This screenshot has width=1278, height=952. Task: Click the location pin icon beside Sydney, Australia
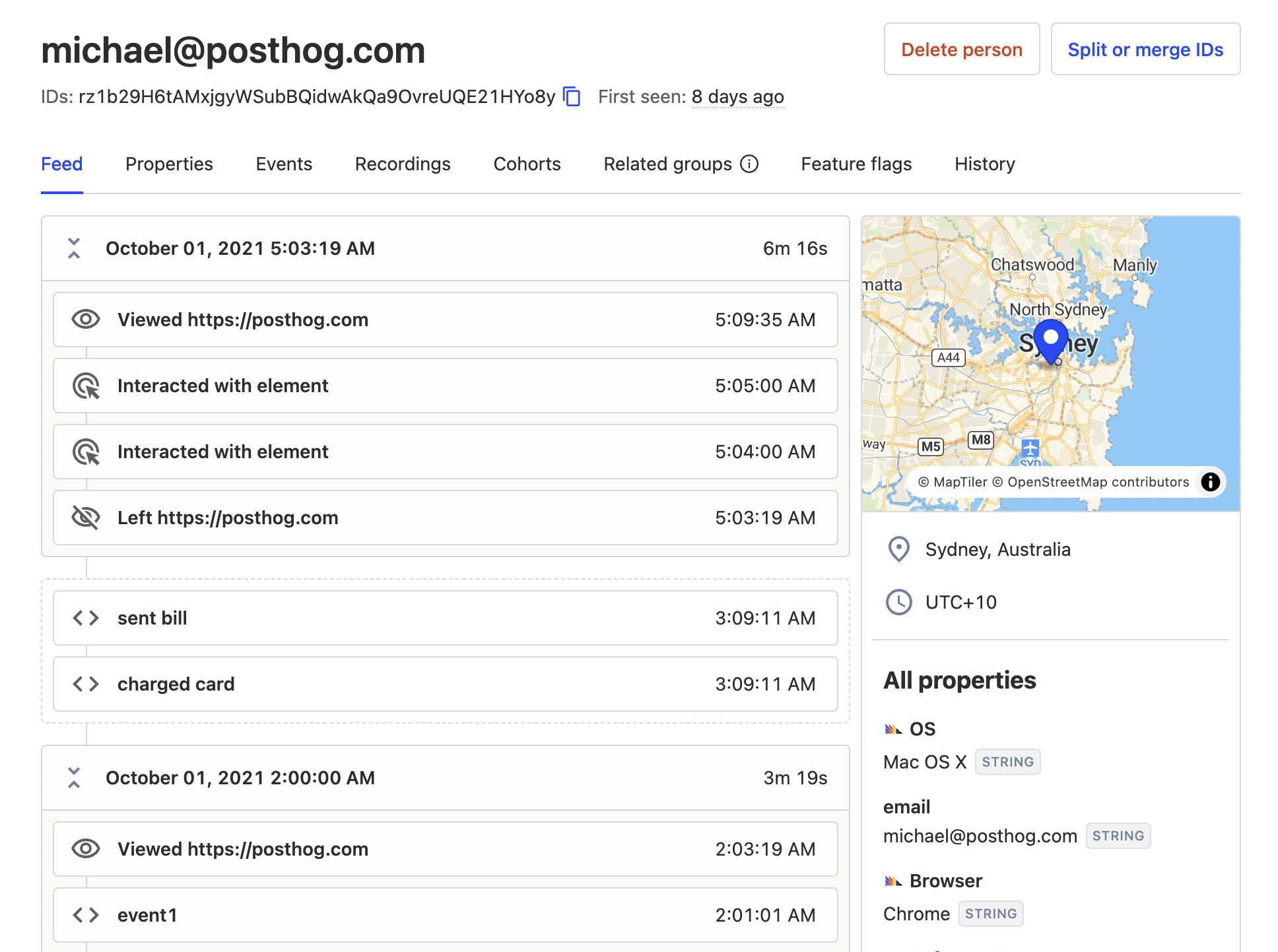point(898,549)
